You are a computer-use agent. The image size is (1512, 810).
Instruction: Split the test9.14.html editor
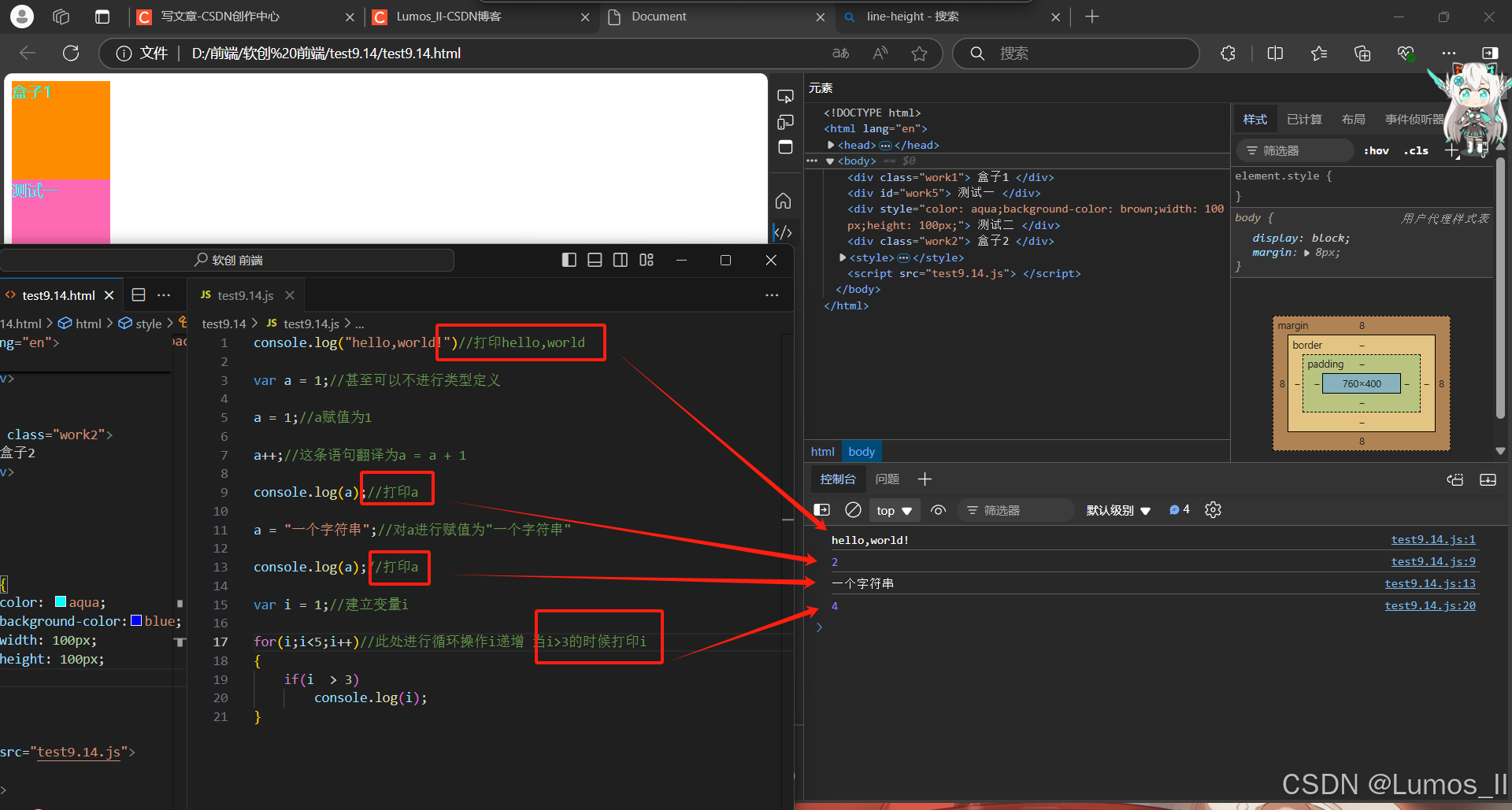click(x=139, y=295)
